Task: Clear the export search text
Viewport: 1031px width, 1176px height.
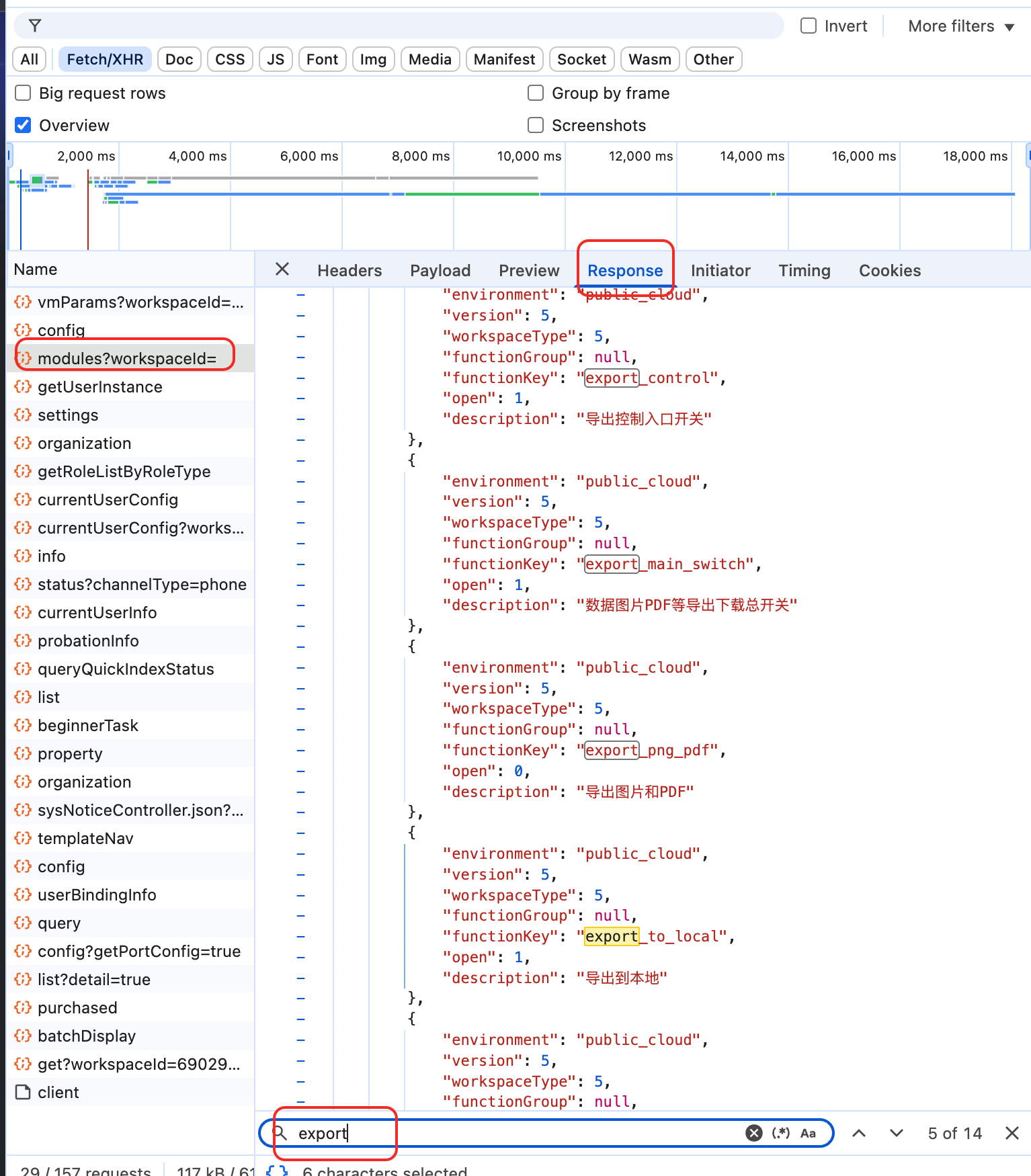Action: 753,1133
